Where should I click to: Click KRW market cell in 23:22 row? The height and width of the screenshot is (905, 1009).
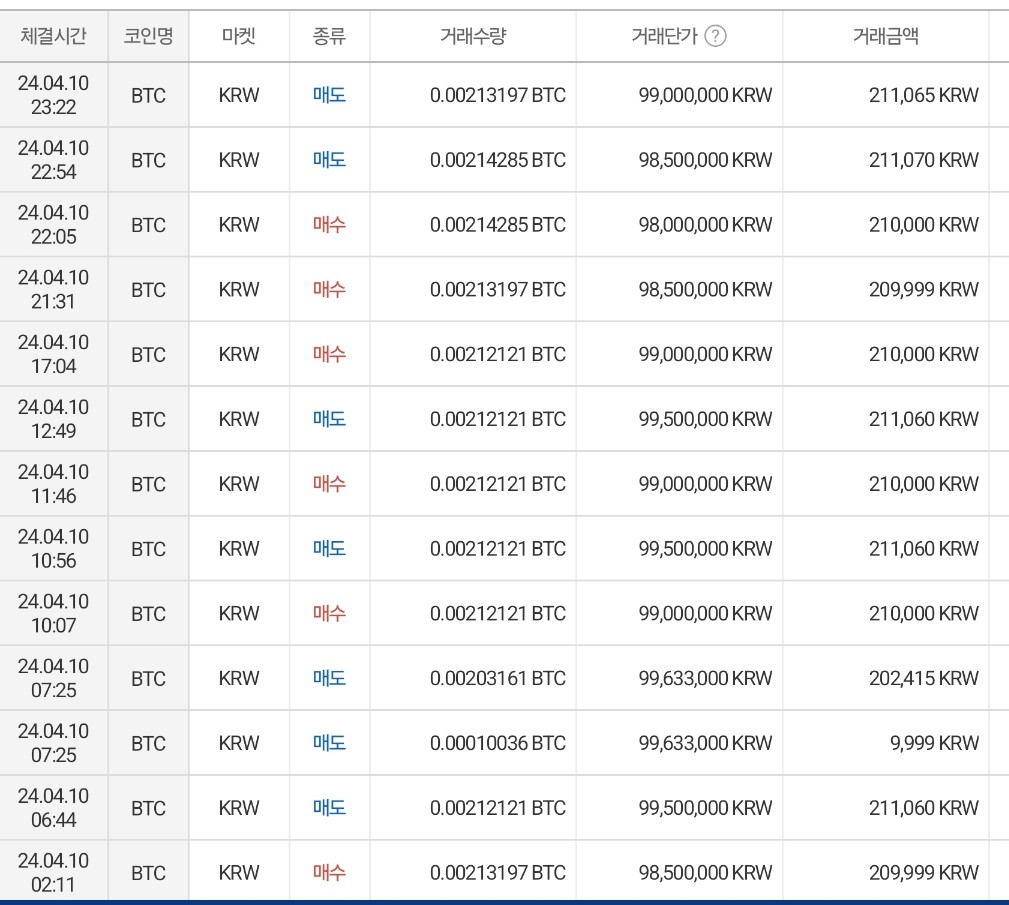coord(239,95)
